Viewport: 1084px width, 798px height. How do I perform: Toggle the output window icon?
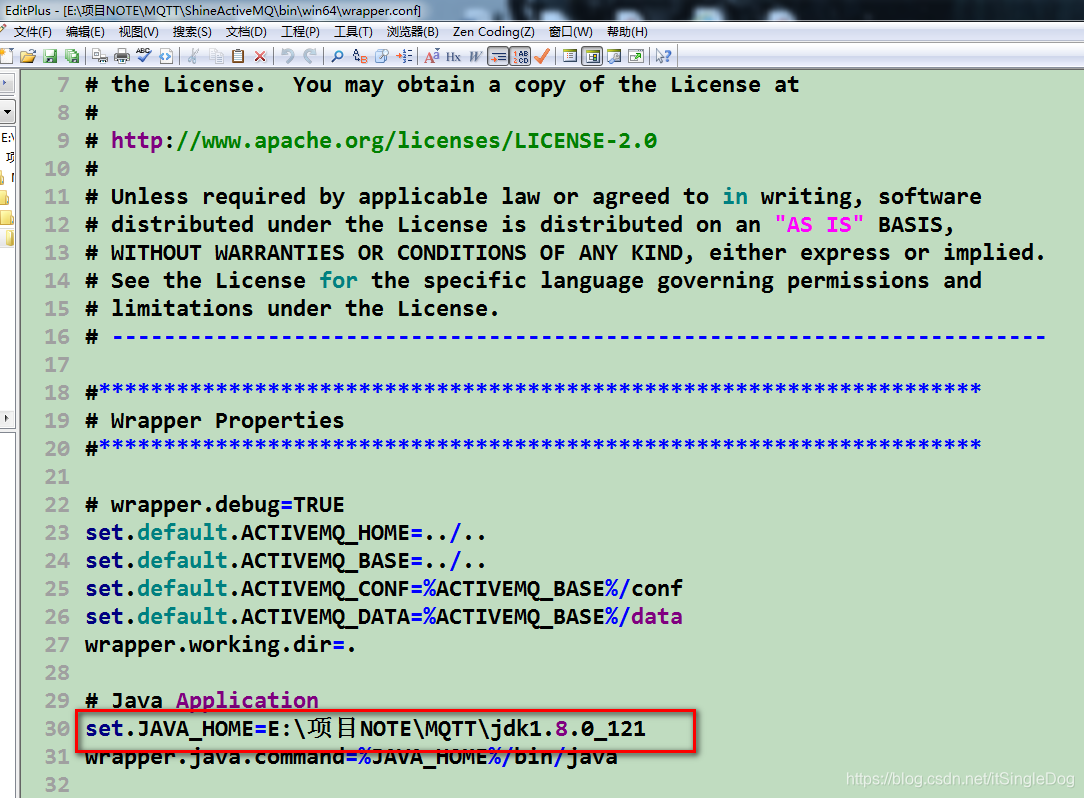point(614,56)
